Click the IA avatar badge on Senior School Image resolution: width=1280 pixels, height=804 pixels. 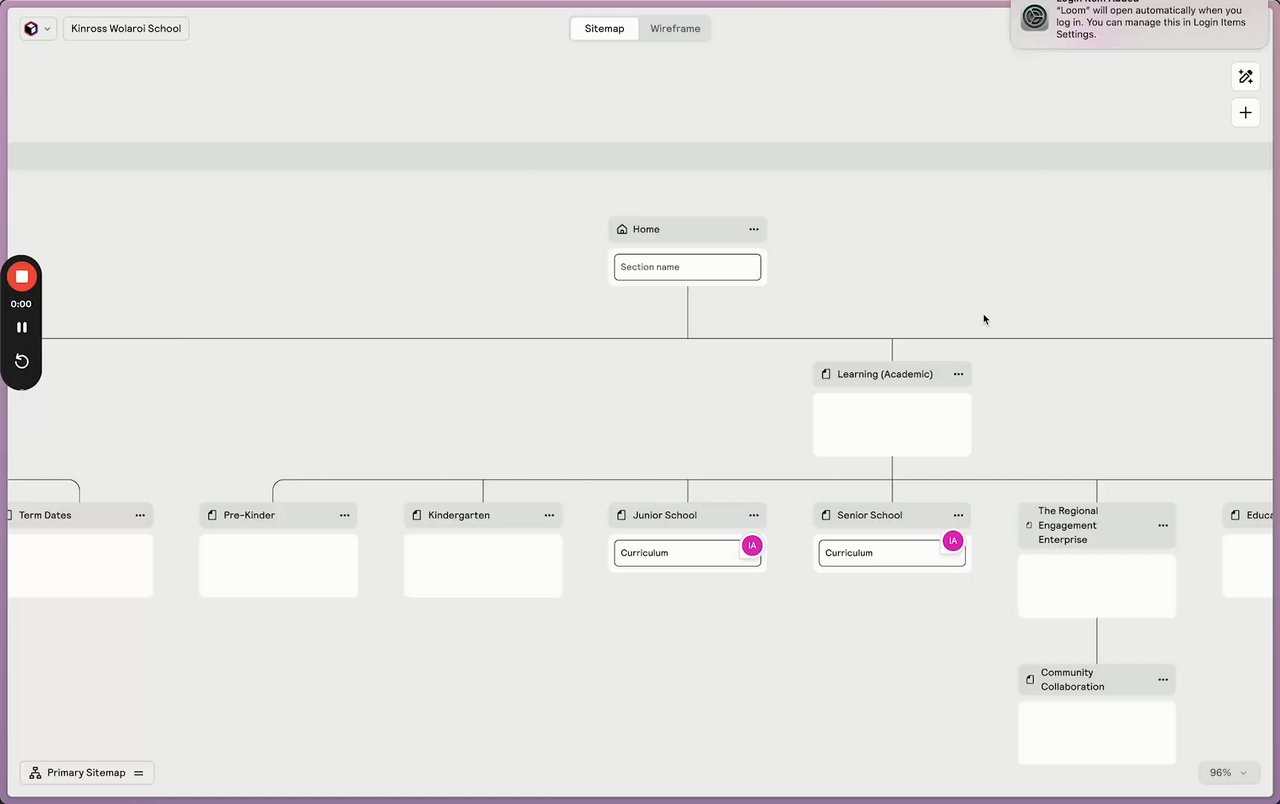953,541
